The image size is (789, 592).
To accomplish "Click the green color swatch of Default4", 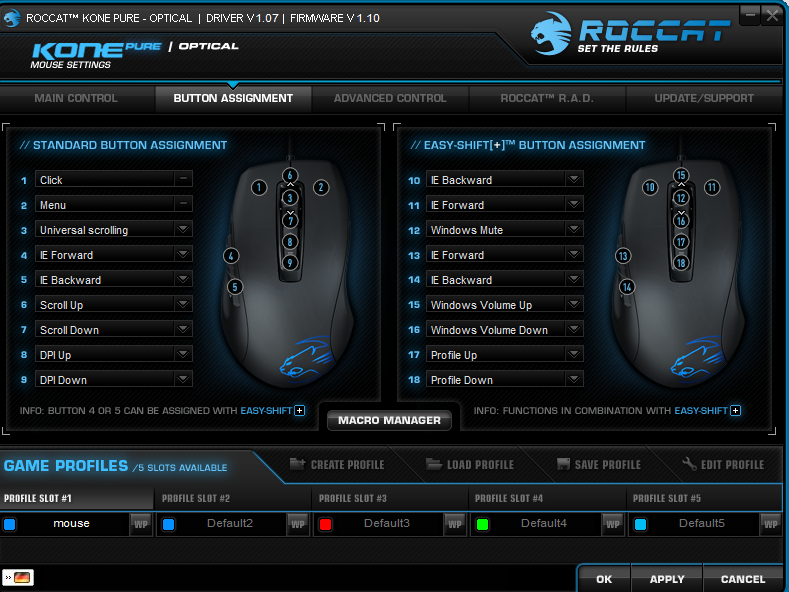I will click(483, 525).
